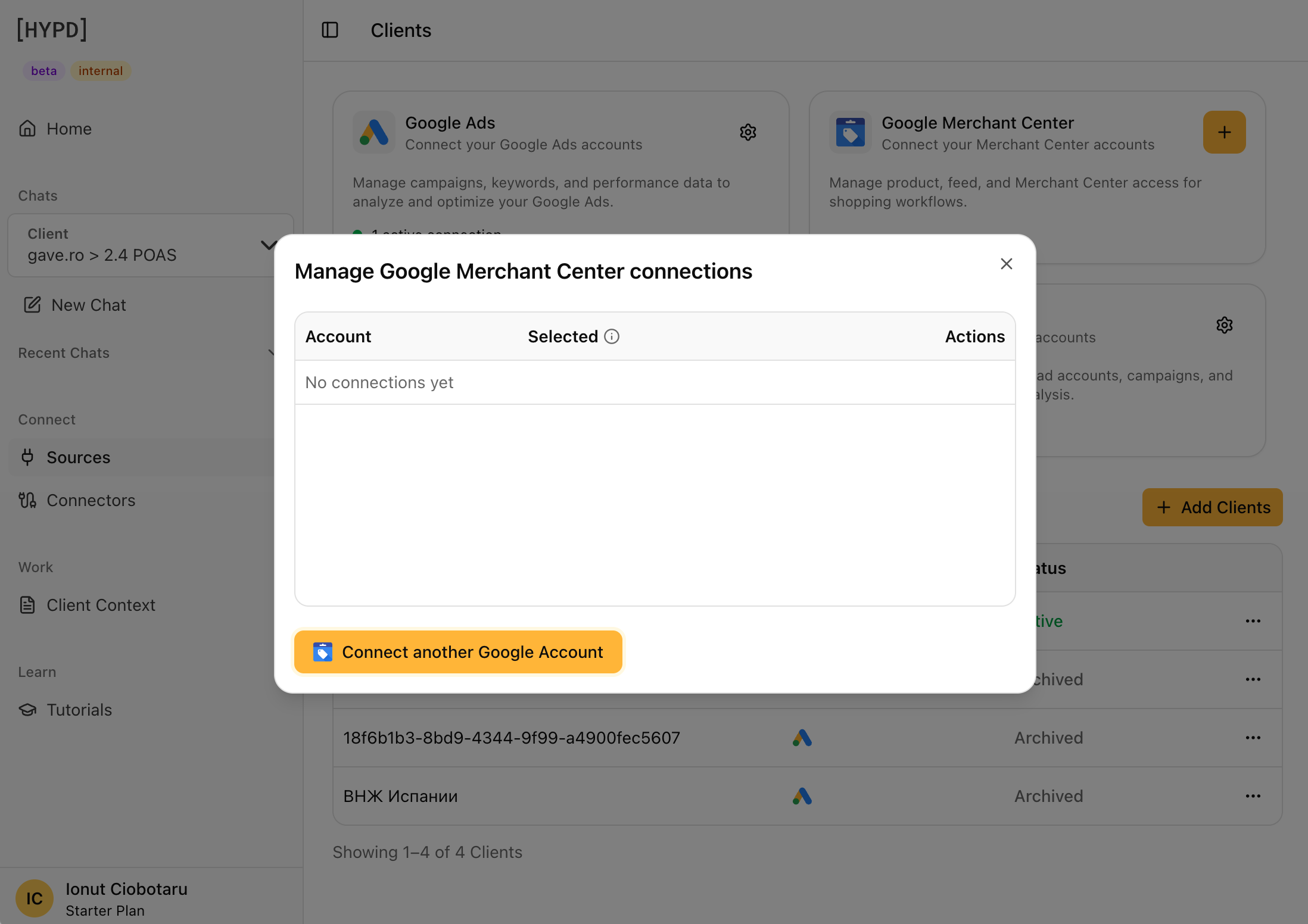
Task: Click Archived status in ВНЖ Испании row
Action: click(1048, 796)
